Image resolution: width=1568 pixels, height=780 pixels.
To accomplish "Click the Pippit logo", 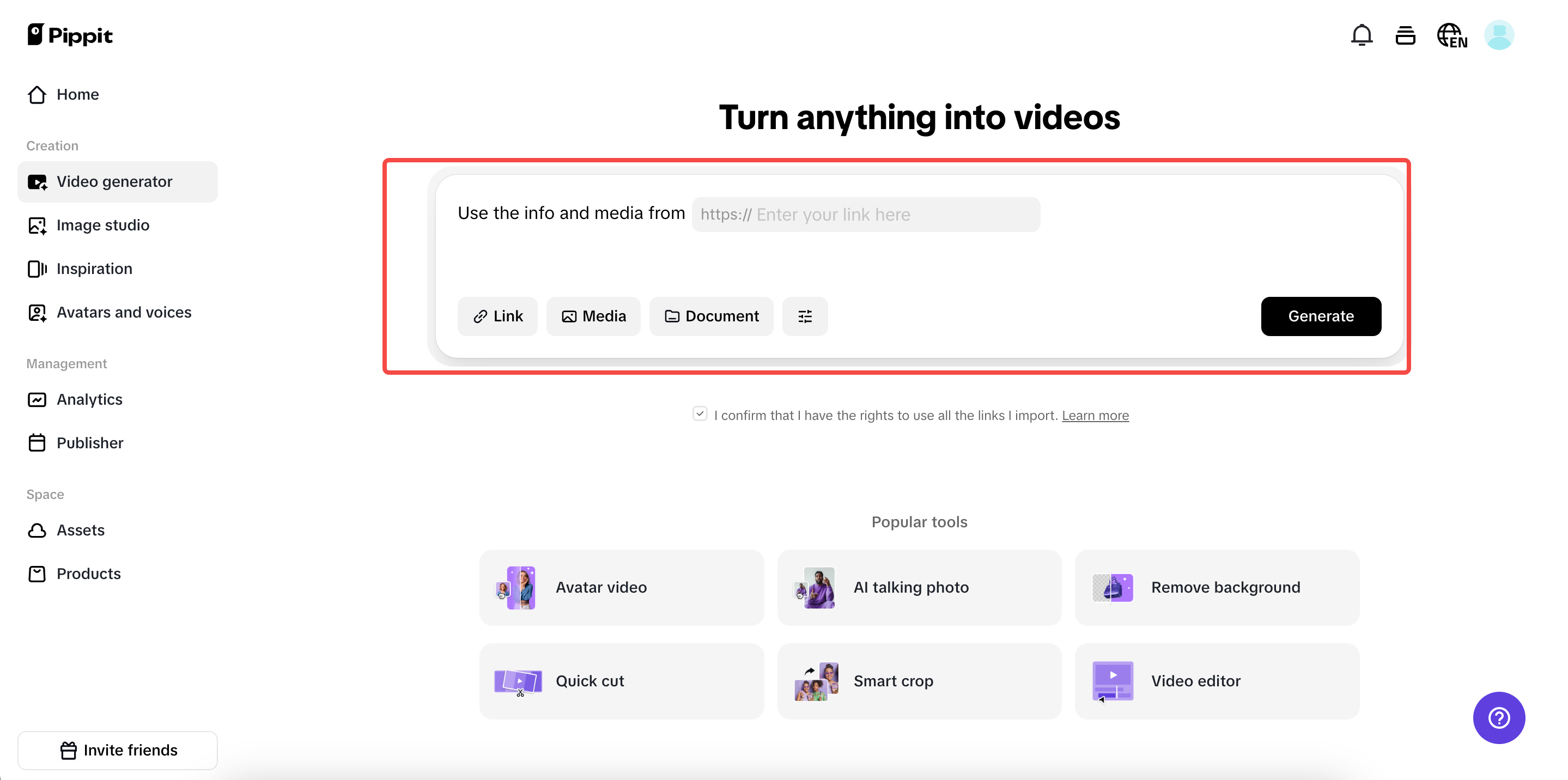I will coord(69,35).
